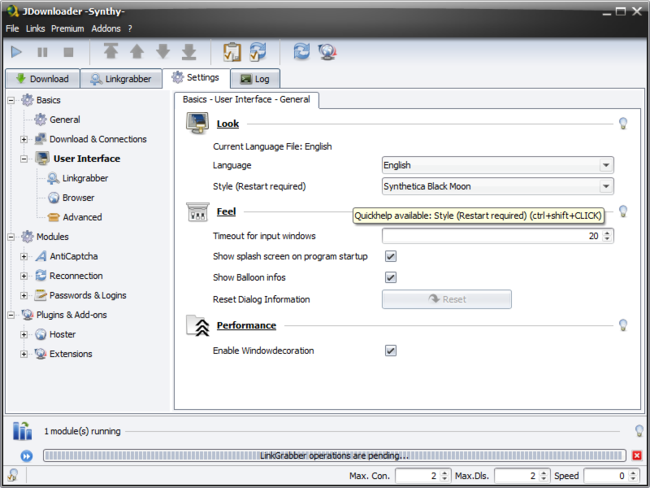The image size is (650, 488).
Task: Expand the AntiCaptcha node
Action: tap(24, 257)
